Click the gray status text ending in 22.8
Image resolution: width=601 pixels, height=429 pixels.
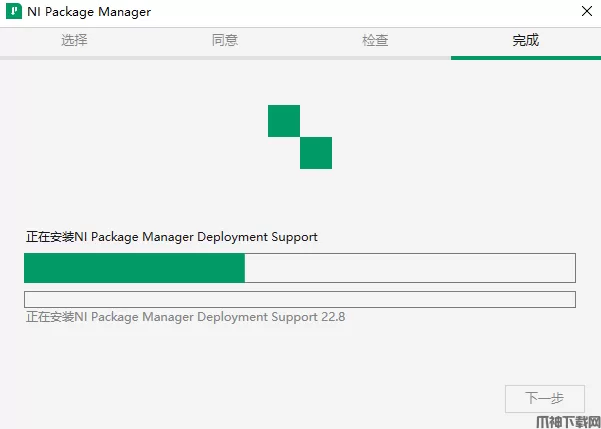(x=185, y=317)
